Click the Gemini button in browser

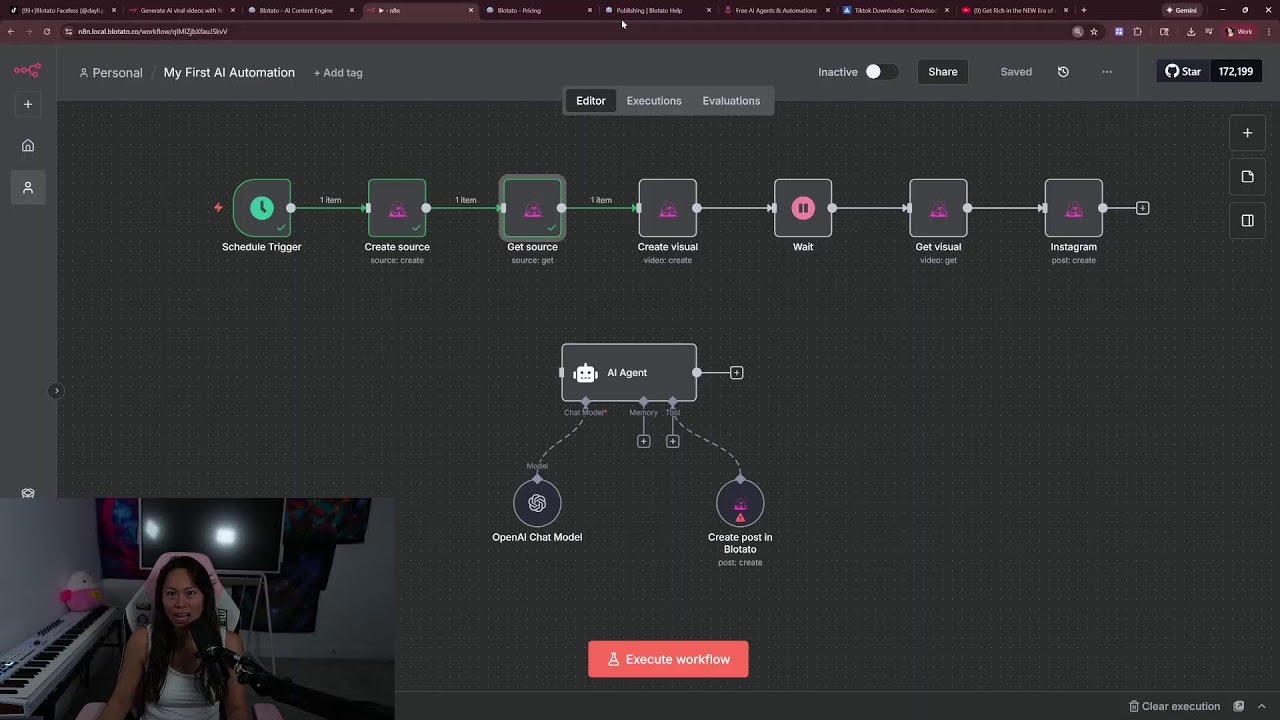[x=1181, y=10]
